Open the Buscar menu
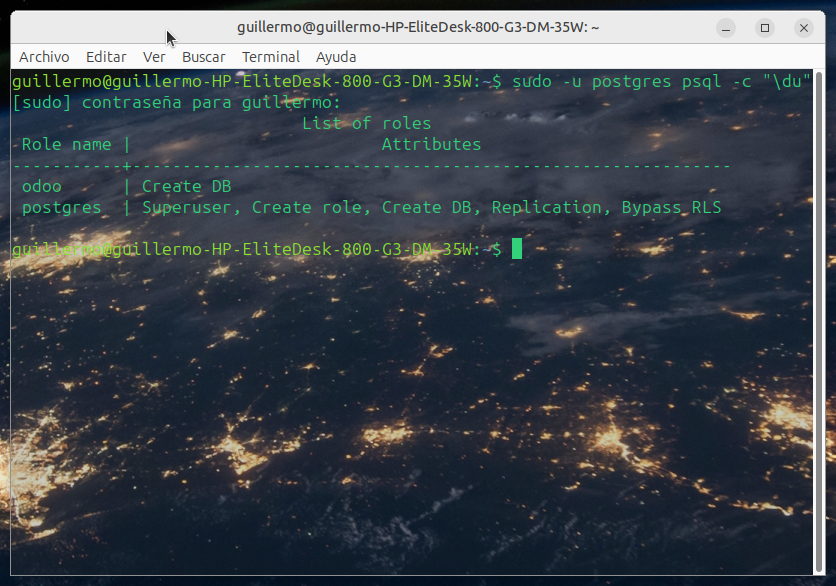 pos(203,57)
